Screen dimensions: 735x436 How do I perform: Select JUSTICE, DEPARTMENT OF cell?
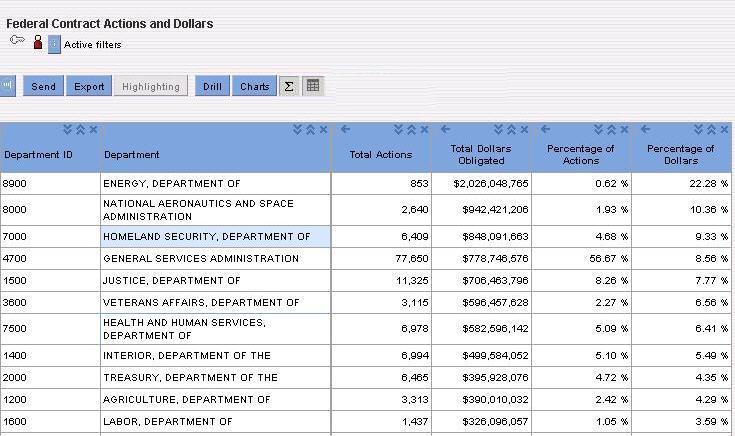pos(216,281)
